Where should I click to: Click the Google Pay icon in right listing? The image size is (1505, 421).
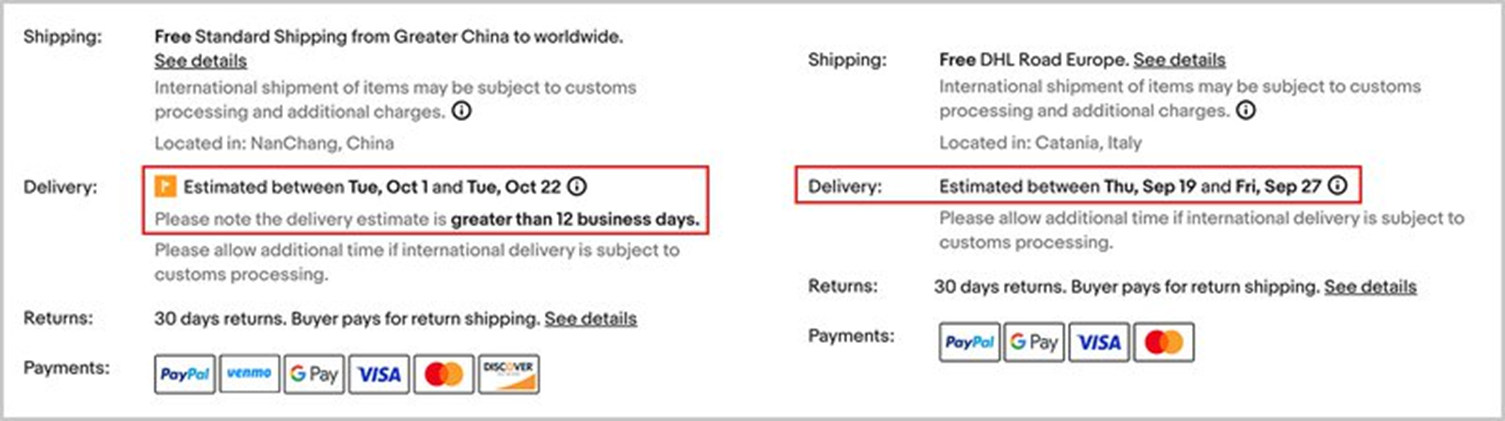pos(1034,343)
